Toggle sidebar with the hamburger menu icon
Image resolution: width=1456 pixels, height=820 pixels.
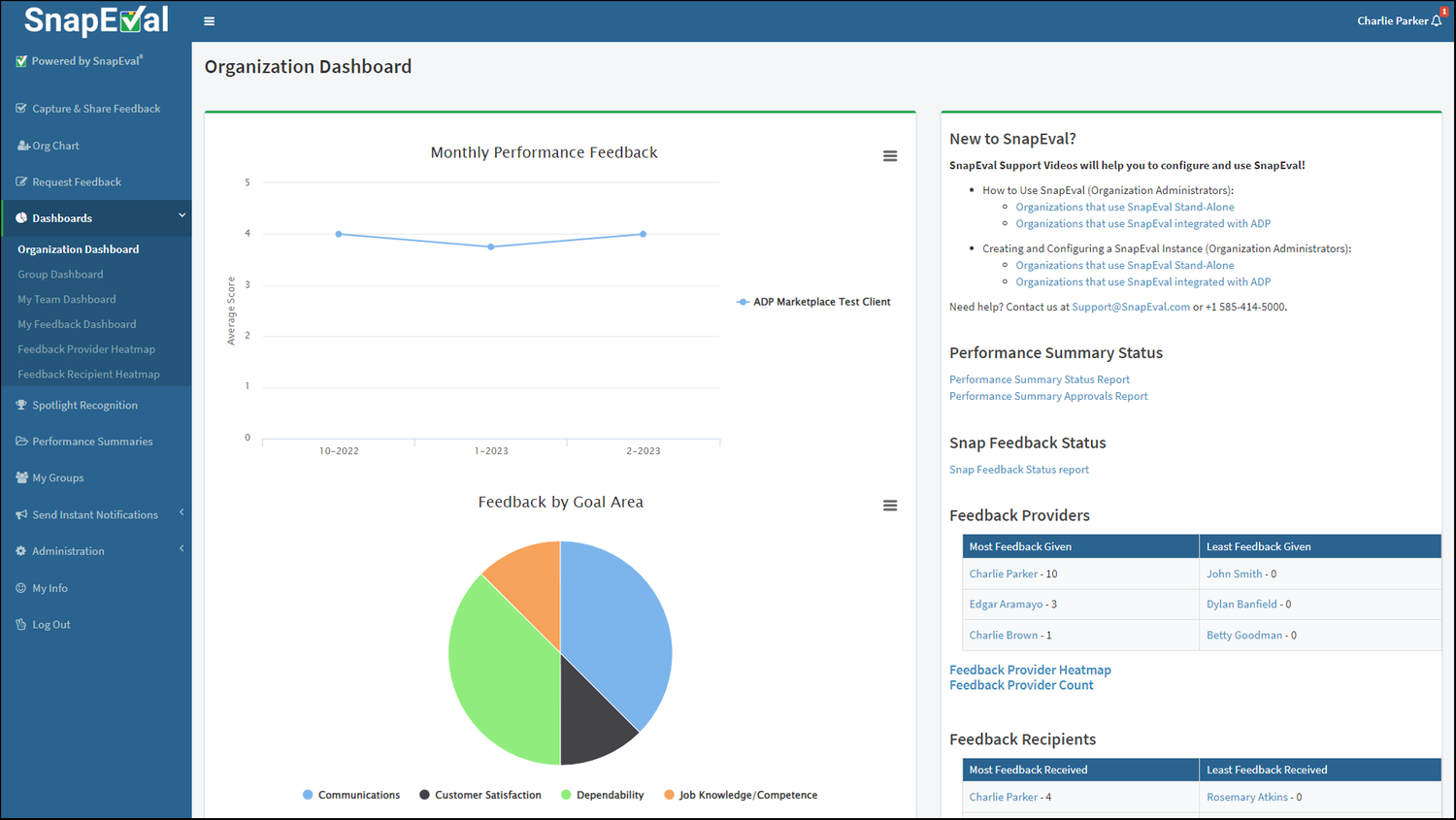[209, 21]
